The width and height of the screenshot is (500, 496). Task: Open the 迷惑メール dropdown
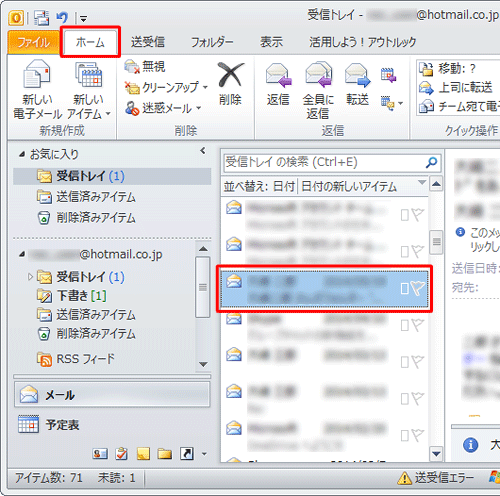(163, 108)
